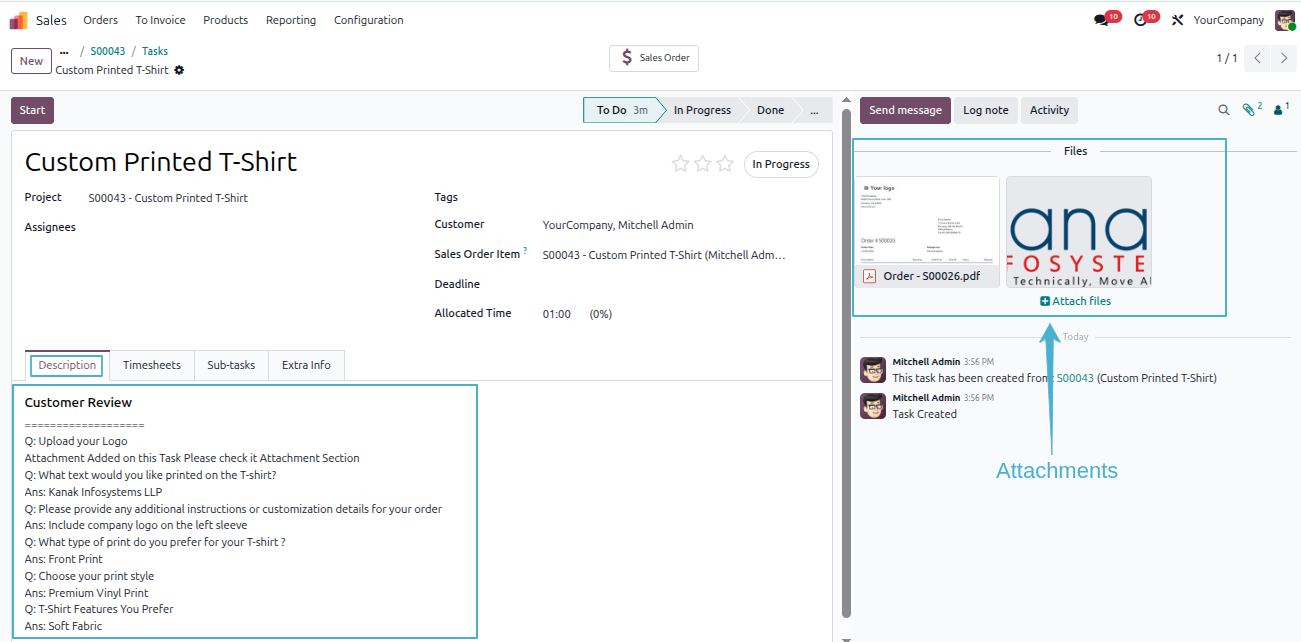Screen dimensions: 1301x642
Task: Click the empty Deadline field
Action: tap(680, 284)
